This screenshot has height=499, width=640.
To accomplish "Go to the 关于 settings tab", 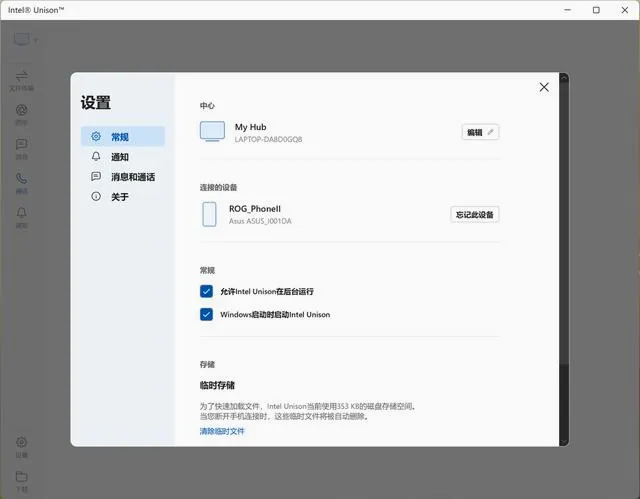I will point(123,197).
